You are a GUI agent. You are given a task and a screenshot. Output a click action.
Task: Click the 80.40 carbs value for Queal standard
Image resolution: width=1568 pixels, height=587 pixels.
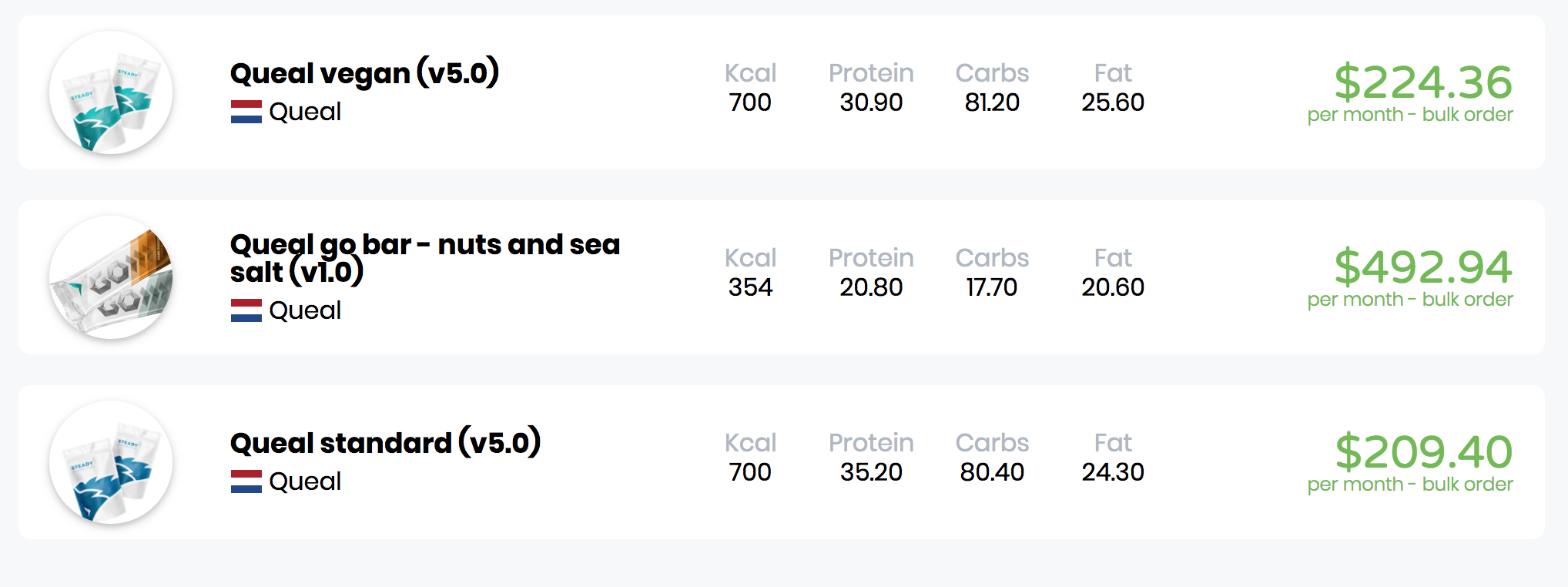[992, 471]
